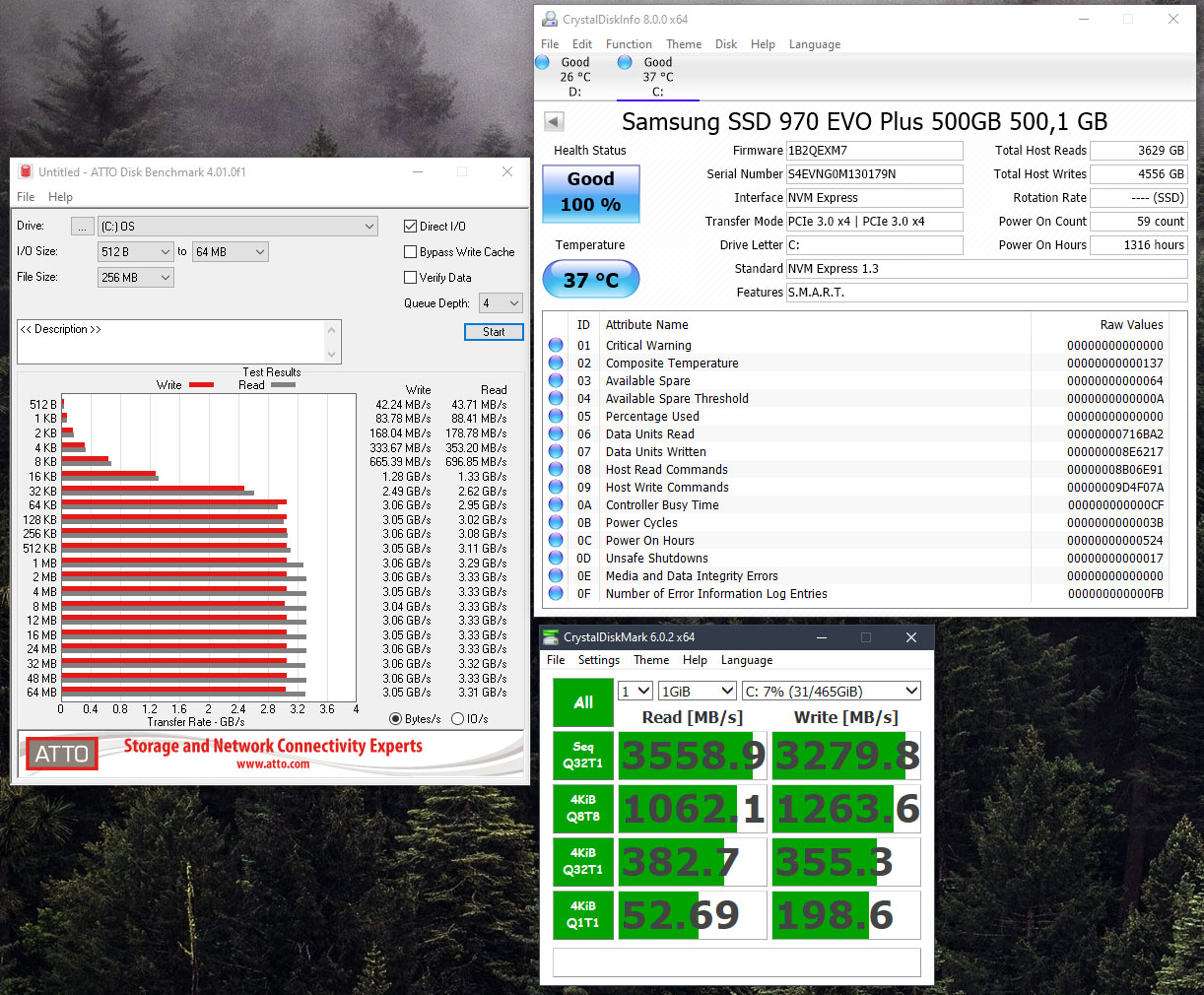This screenshot has width=1204, height=995.
Task: Click the browse drive '...' button in ATTO
Action: (83, 227)
